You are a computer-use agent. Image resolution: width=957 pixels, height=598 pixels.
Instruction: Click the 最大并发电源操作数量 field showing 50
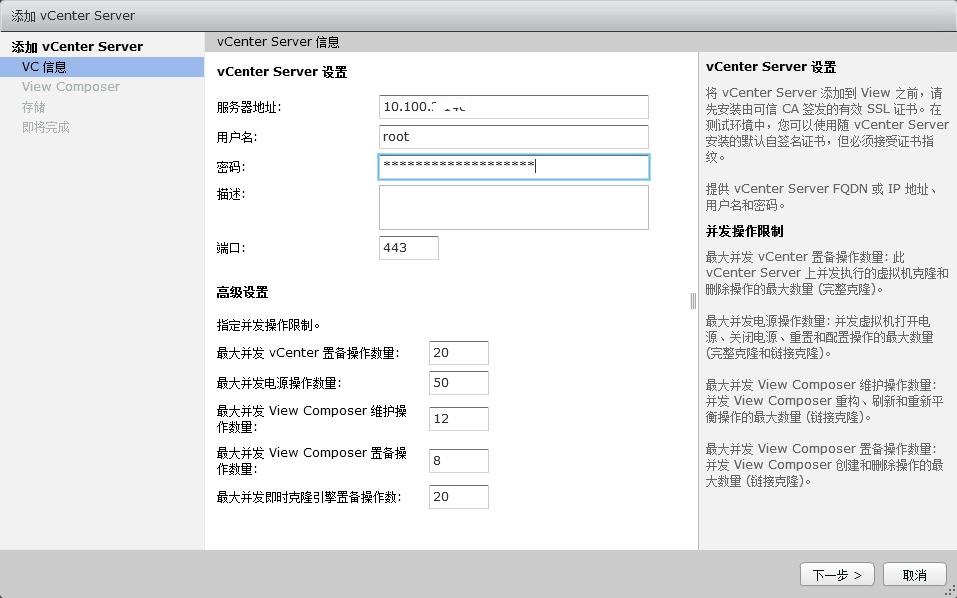point(458,383)
